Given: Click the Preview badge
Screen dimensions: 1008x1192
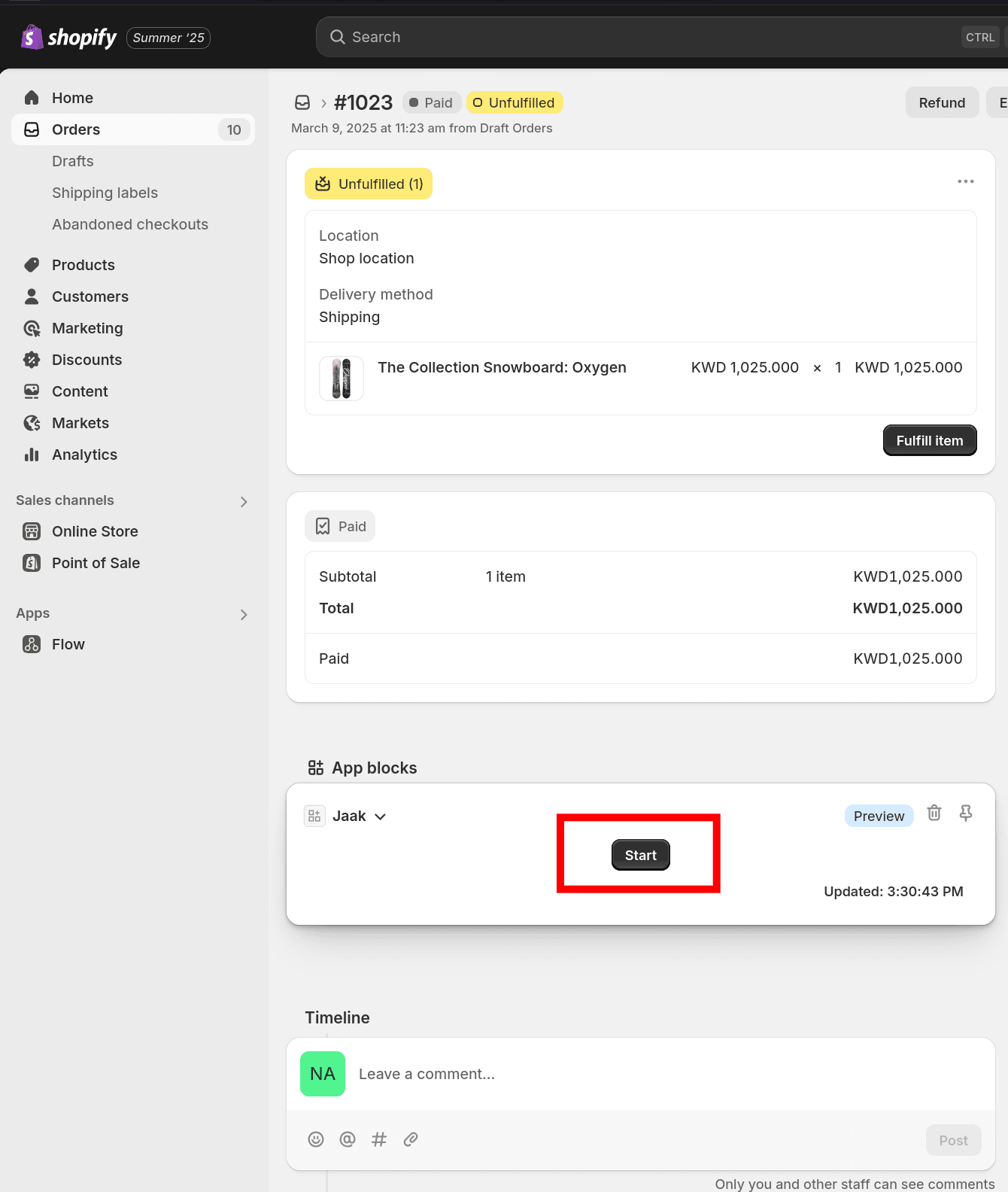Looking at the screenshot, I should (x=879, y=816).
